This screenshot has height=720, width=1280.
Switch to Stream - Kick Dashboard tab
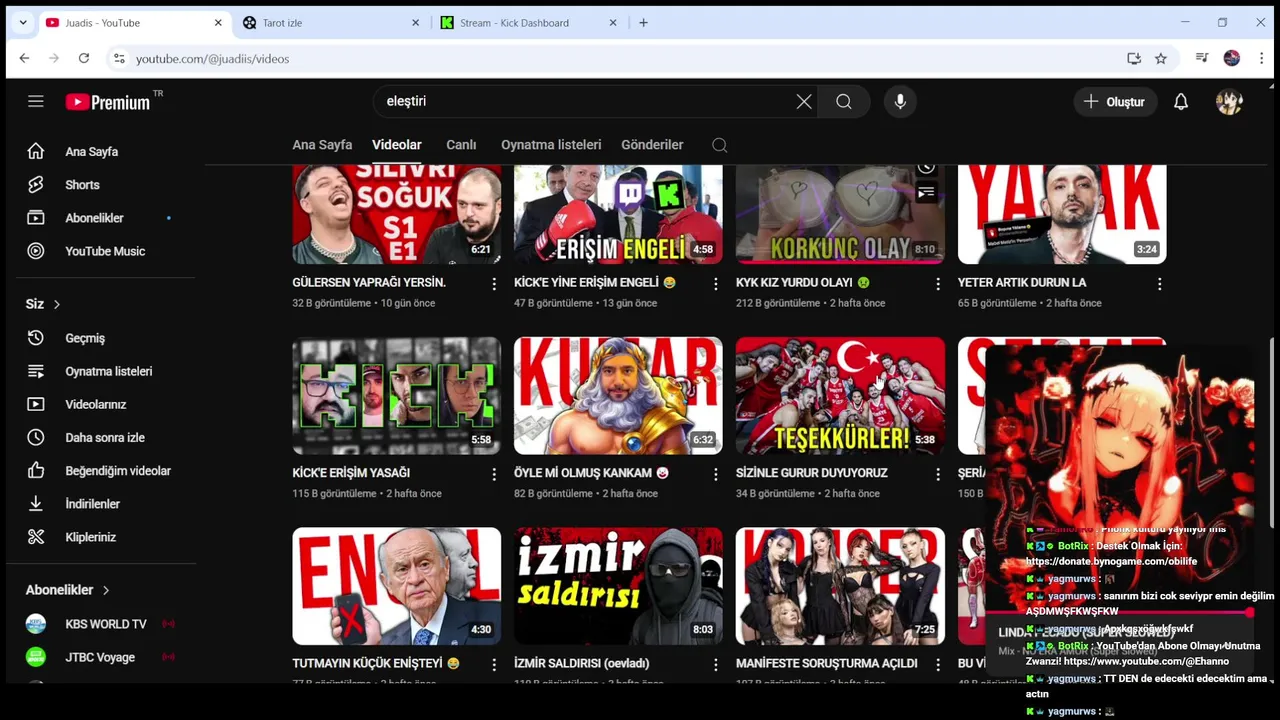point(528,23)
